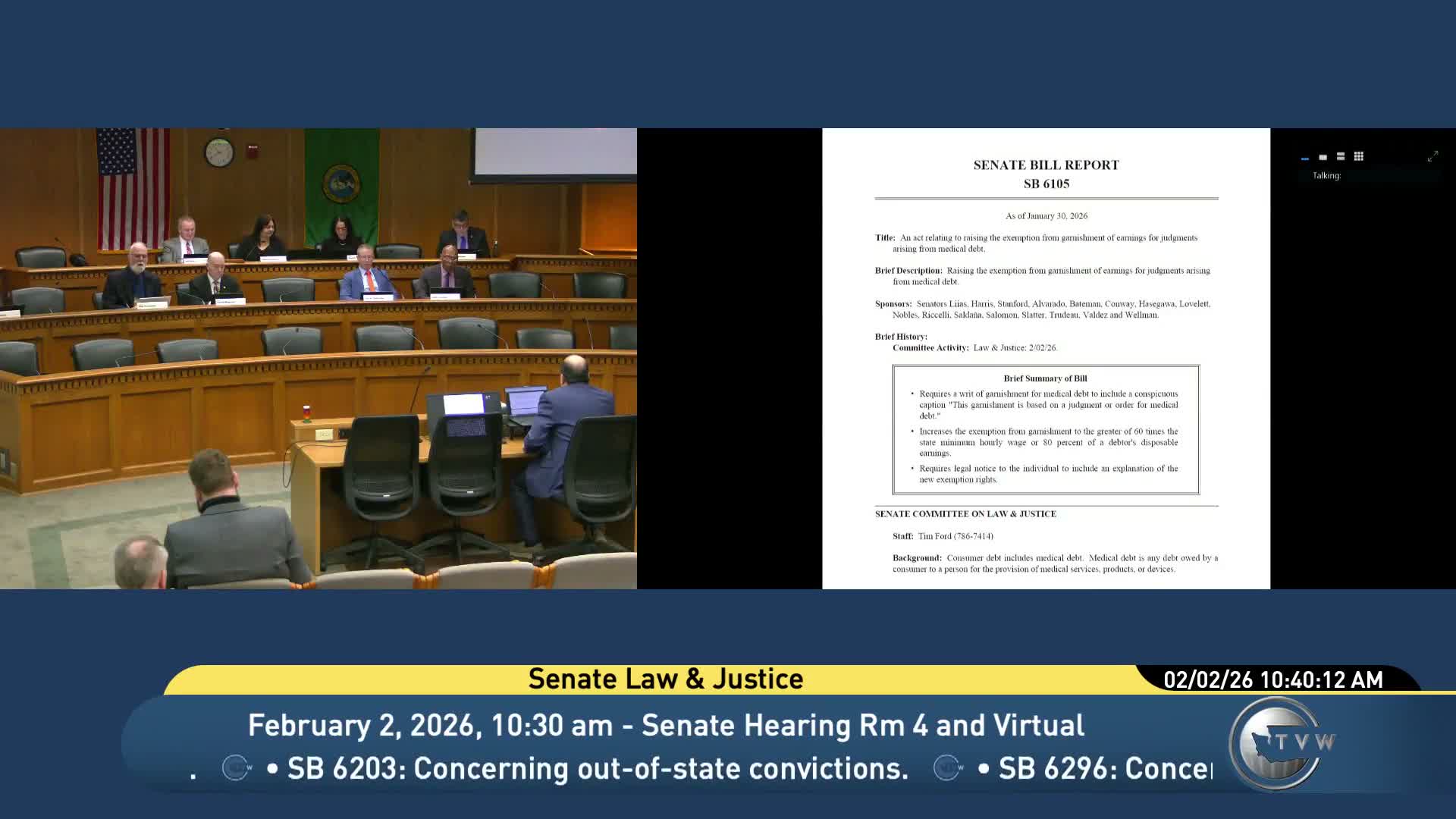
Task: Click the February 2, 2026 session info bar
Action: 665,725
